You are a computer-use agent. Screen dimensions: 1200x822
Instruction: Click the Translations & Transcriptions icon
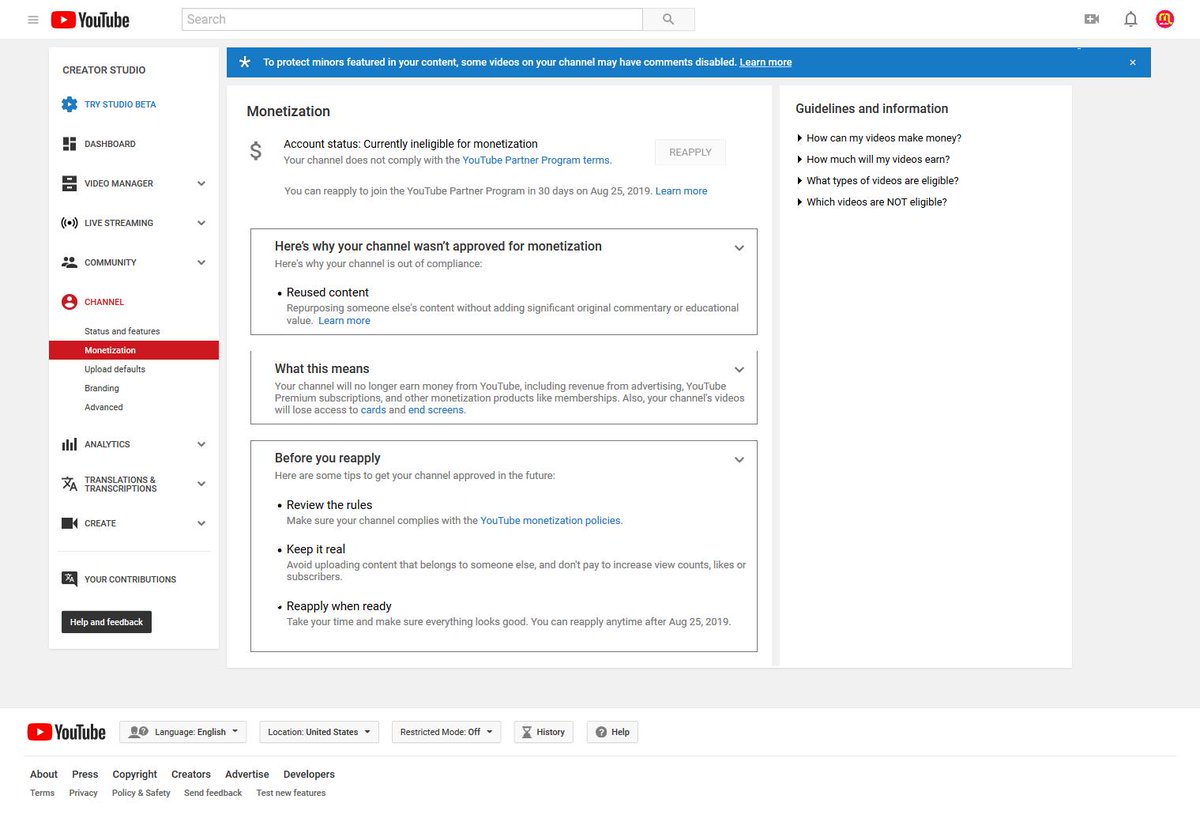(69, 484)
